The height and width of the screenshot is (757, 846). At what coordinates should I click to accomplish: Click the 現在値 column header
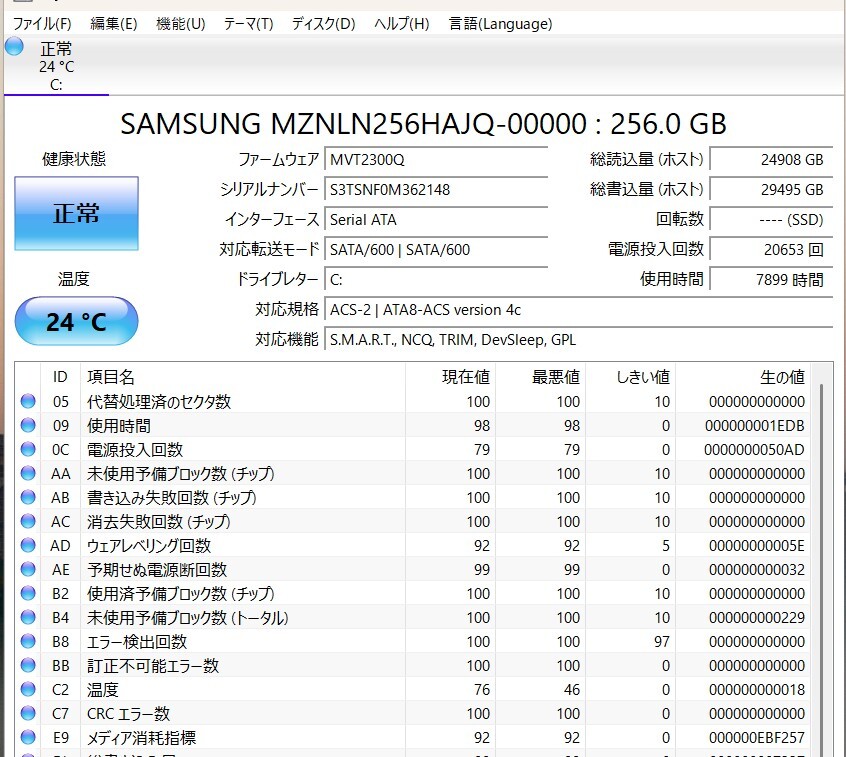click(x=451, y=377)
